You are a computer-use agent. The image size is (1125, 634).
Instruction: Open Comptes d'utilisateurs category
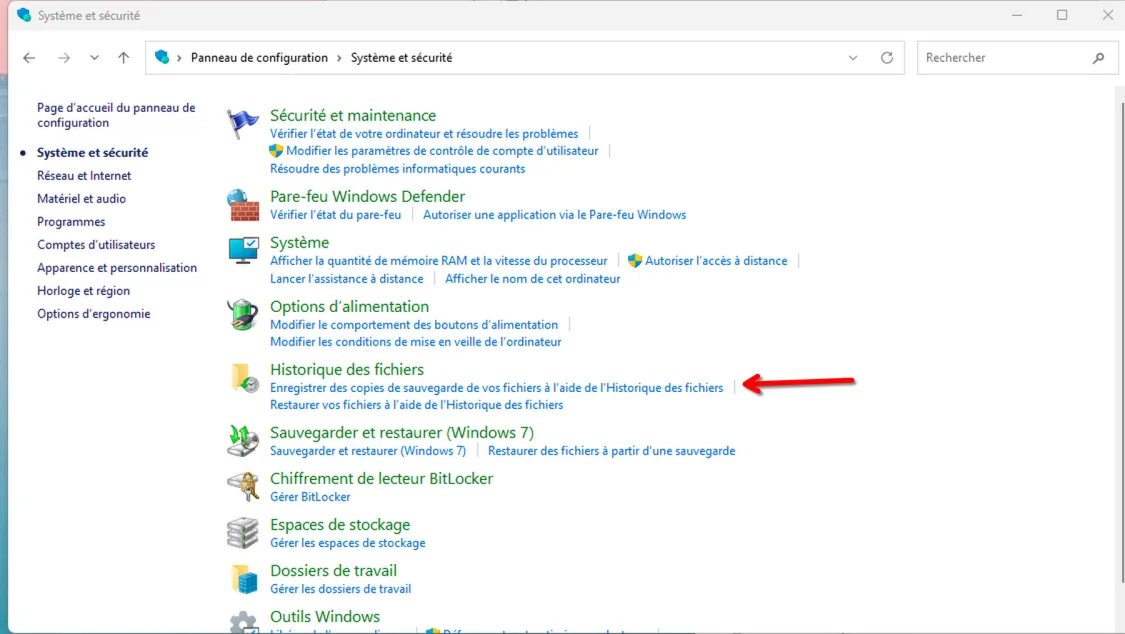click(x=96, y=245)
